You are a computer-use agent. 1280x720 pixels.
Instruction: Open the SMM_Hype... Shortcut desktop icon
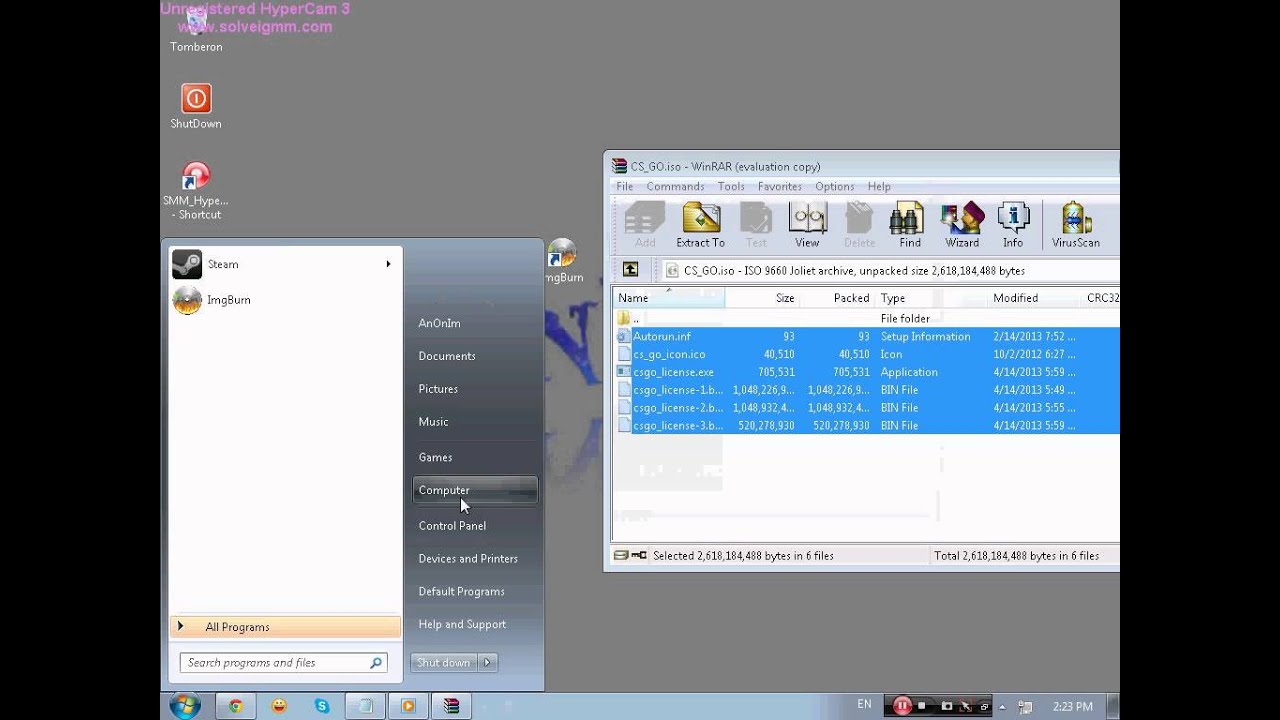(x=196, y=191)
